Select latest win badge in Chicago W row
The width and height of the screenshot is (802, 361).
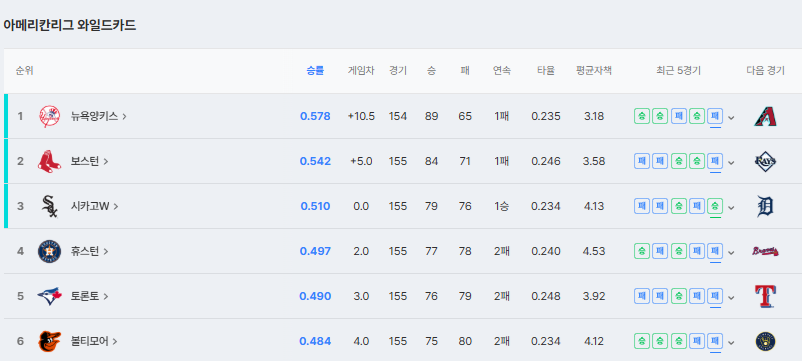tap(715, 207)
